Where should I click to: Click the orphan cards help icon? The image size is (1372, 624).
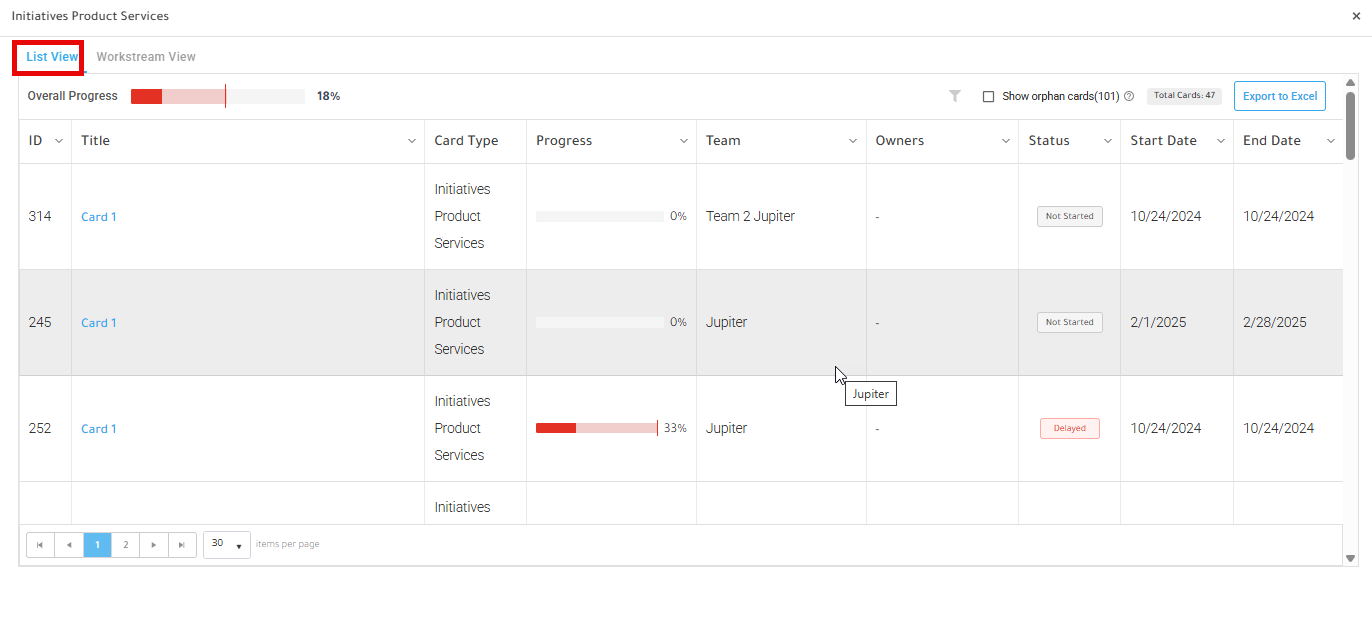click(x=1129, y=96)
